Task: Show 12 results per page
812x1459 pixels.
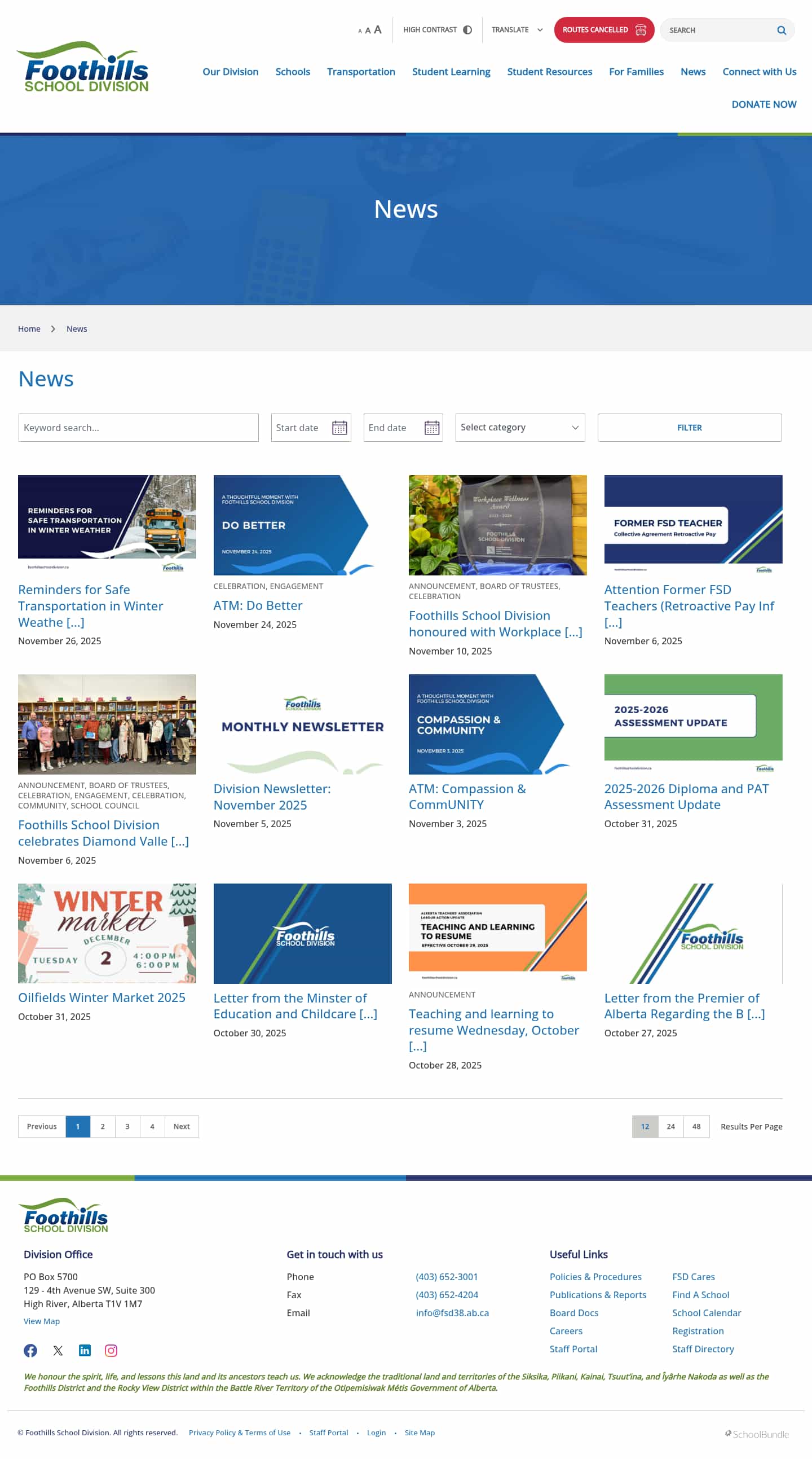Action: coord(645,1127)
